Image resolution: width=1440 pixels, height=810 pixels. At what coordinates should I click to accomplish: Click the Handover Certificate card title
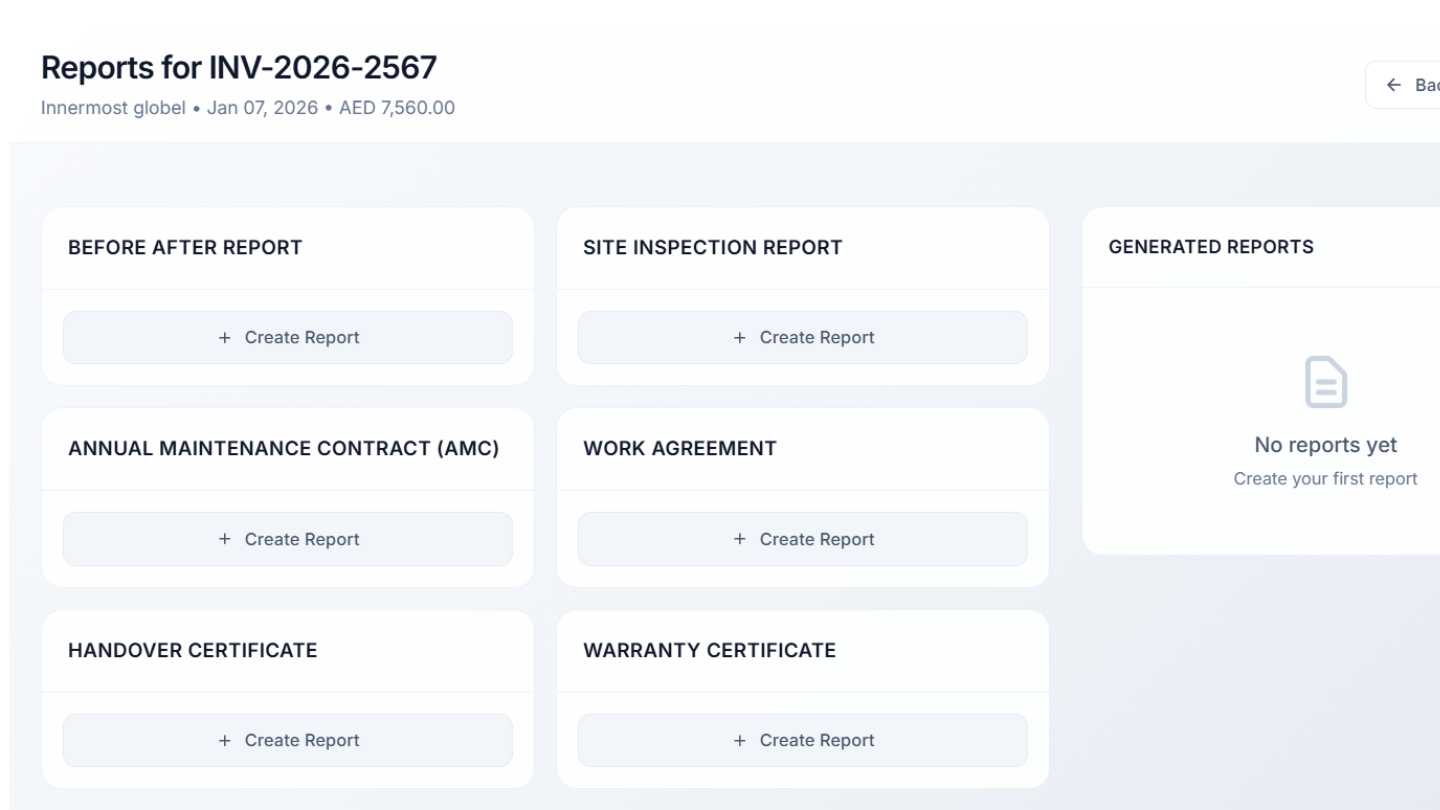click(192, 650)
